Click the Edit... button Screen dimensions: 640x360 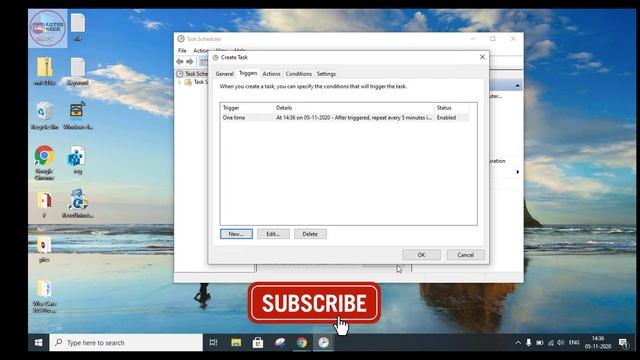pos(273,234)
